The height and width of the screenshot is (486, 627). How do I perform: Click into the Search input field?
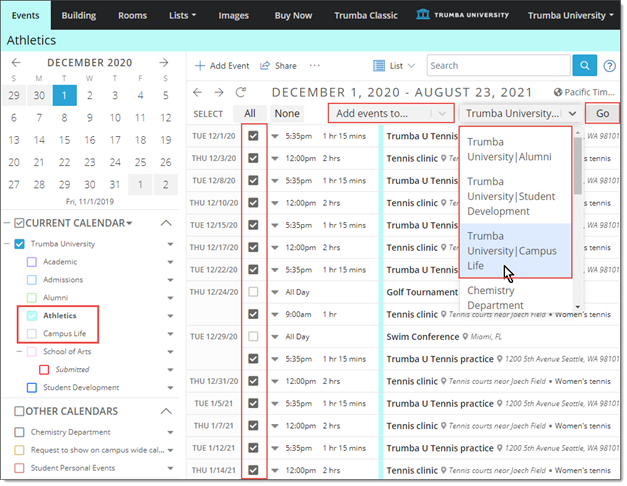point(498,66)
